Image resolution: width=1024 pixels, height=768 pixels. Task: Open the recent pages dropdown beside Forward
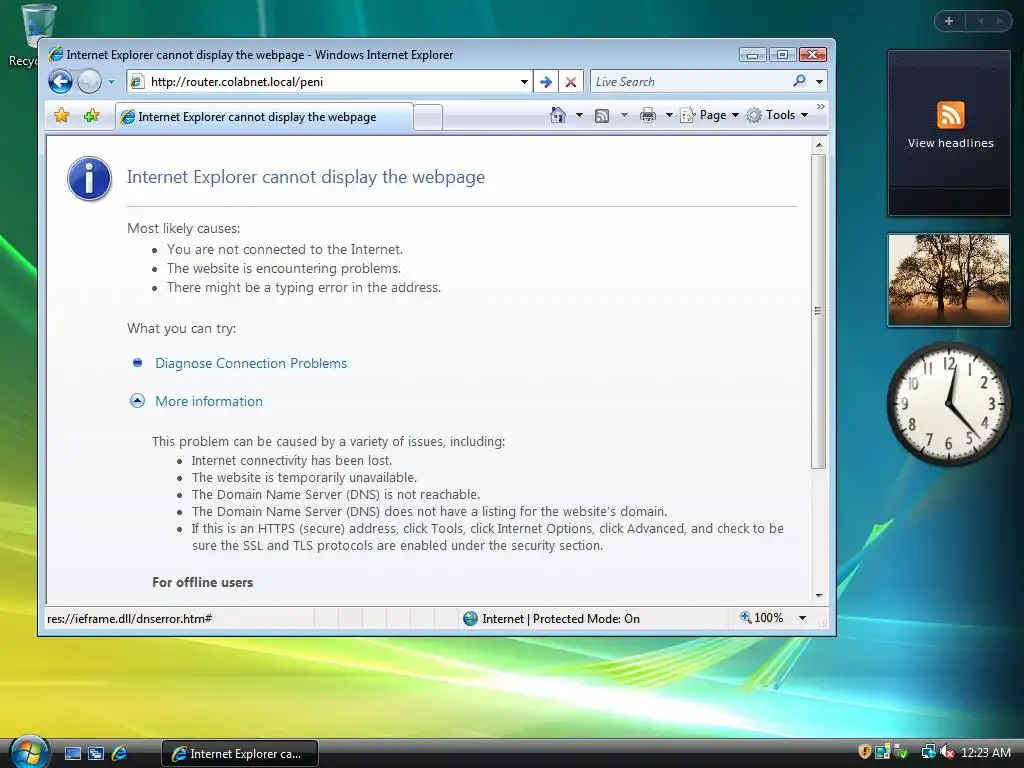(x=111, y=82)
